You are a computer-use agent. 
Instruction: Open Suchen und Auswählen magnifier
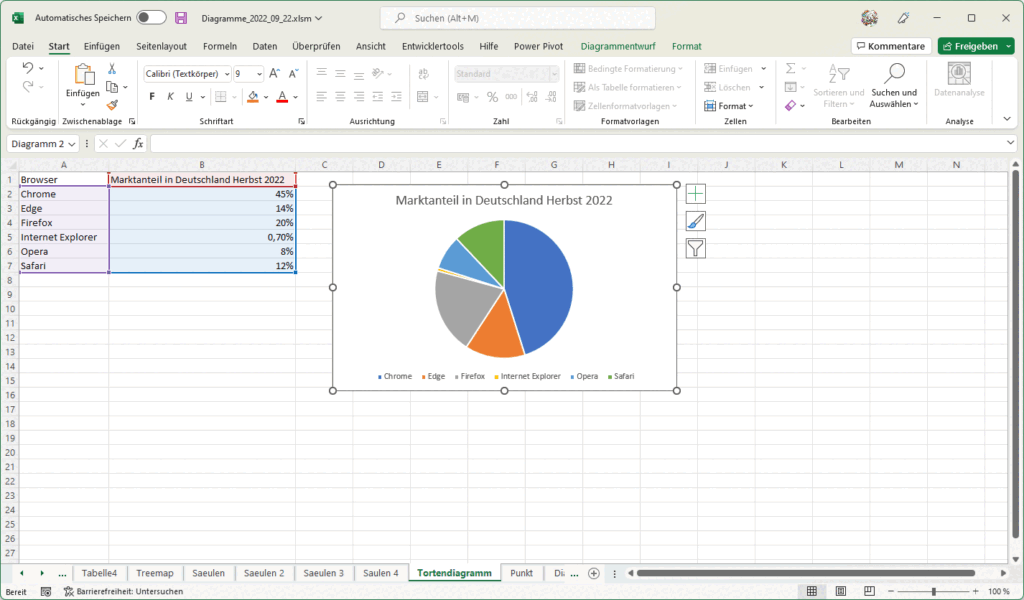(x=894, y=86)
